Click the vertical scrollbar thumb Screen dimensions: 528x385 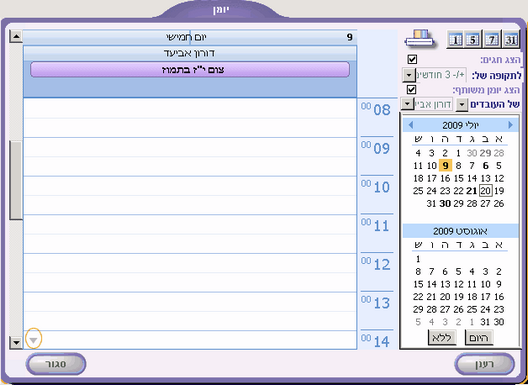click(15, 180)
